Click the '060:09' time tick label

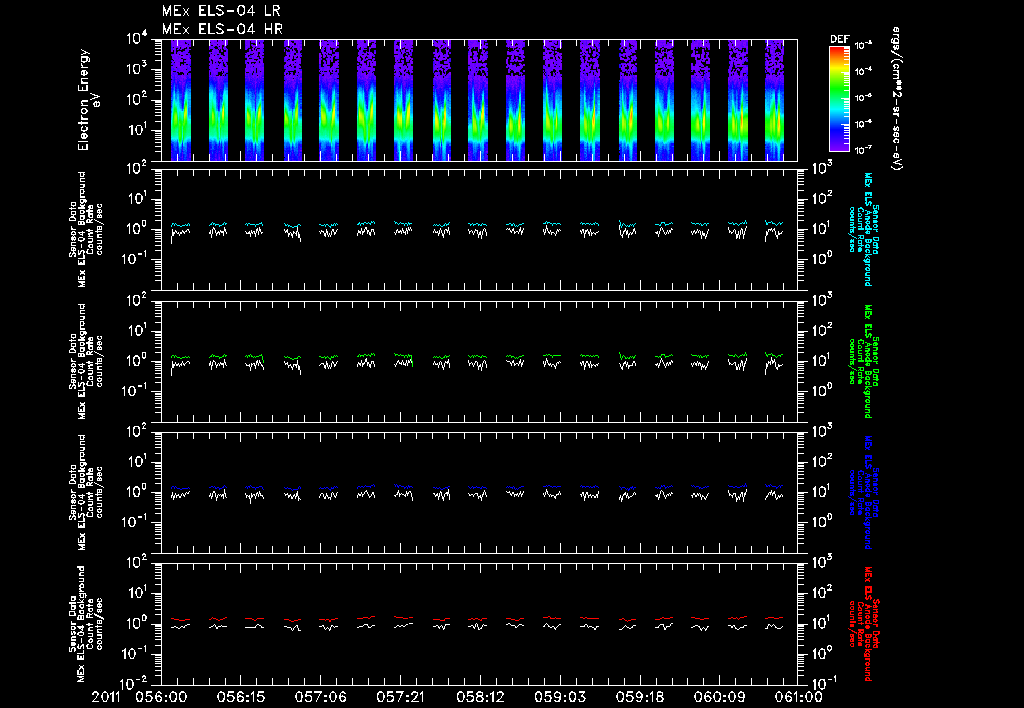click(x=718, y=697)
